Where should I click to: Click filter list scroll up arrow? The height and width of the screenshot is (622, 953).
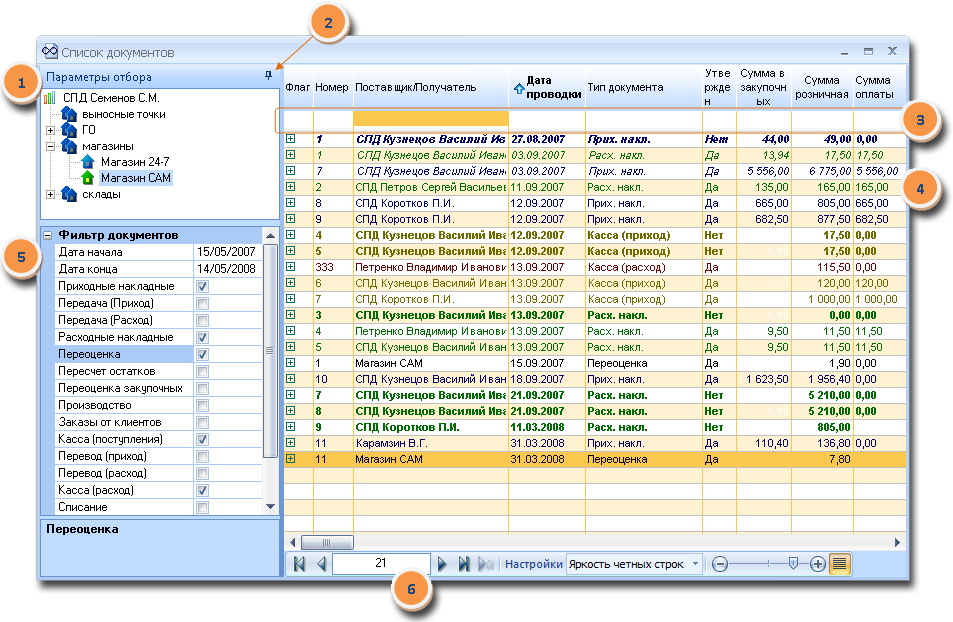(x=270, y=235)
